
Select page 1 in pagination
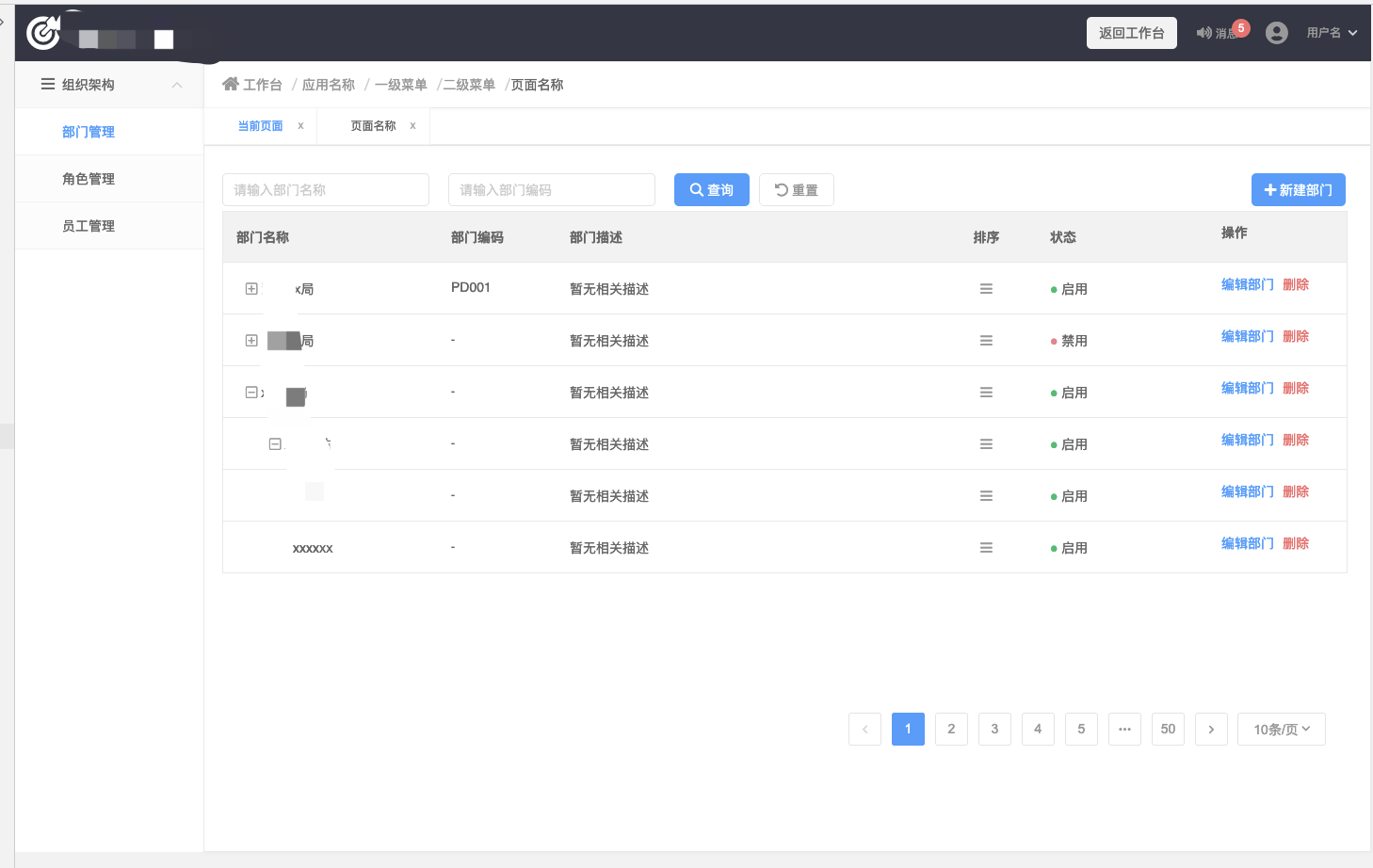[908, 729]
